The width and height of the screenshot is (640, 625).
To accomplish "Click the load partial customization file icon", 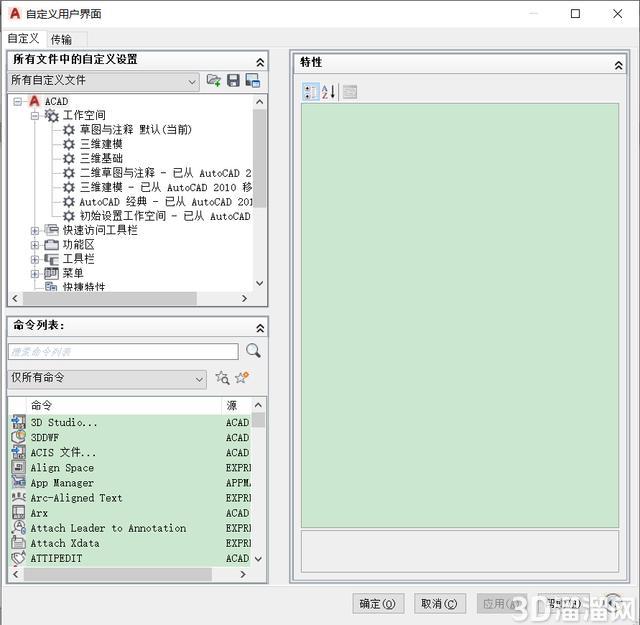I will coord(213,80).
